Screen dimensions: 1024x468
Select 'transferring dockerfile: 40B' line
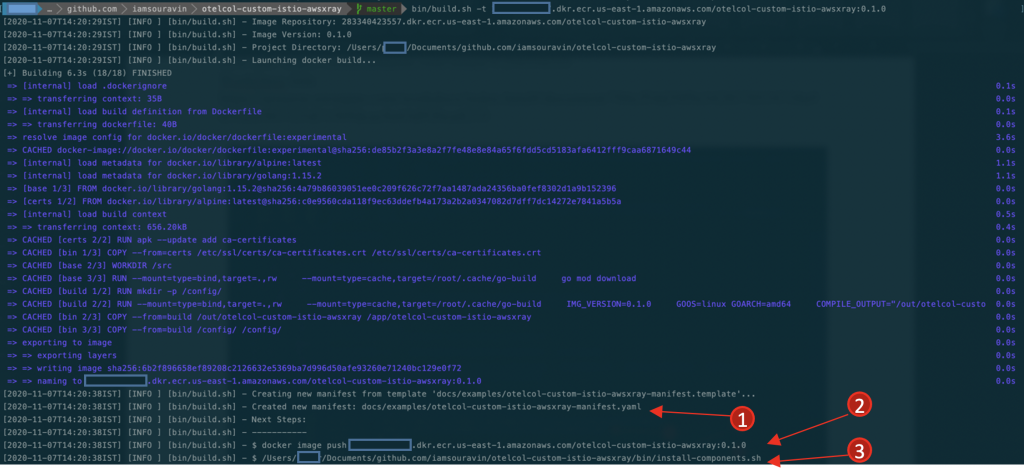pos(93,125)
